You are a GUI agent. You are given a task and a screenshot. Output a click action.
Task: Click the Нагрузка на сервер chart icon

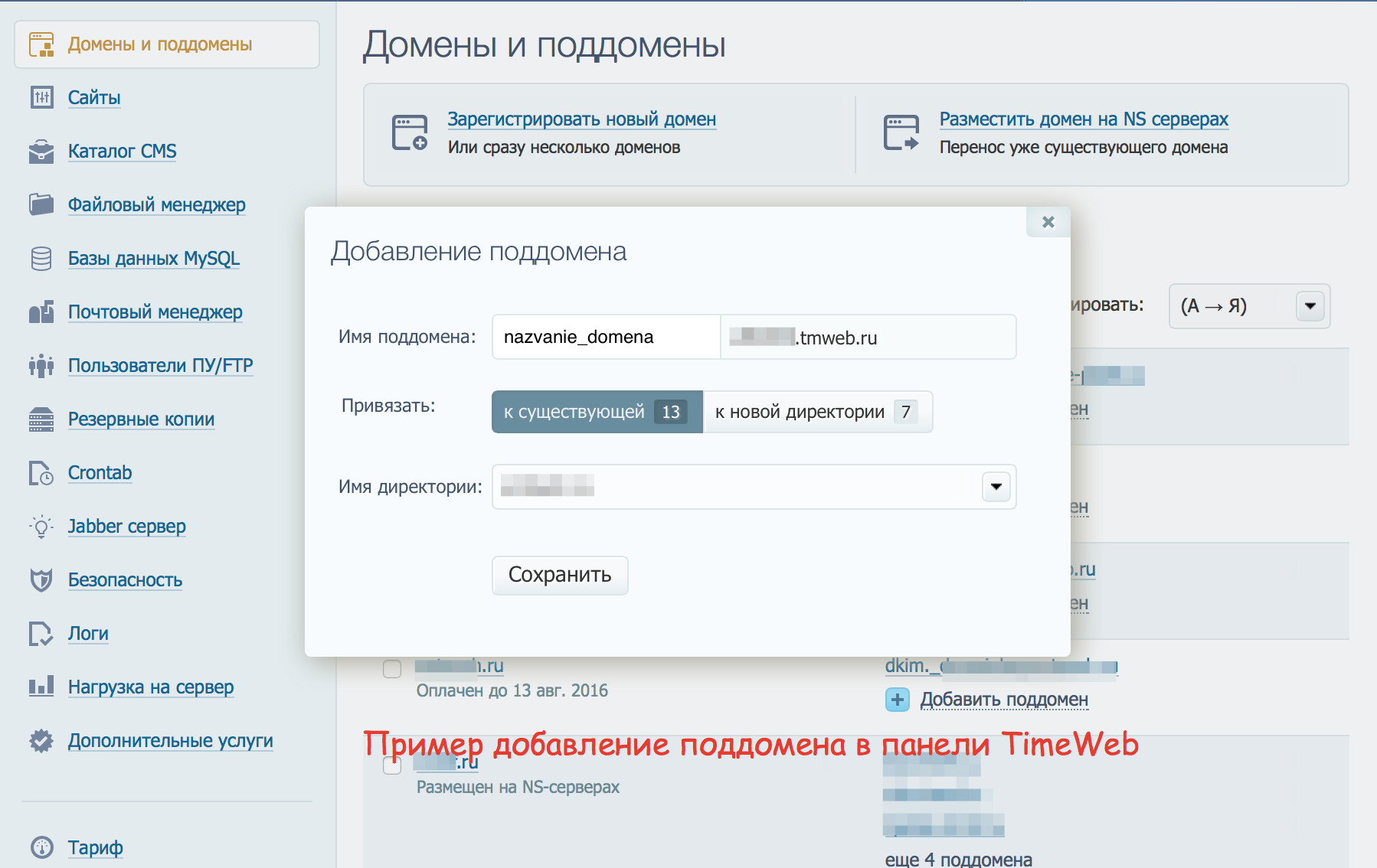point(43,687)
